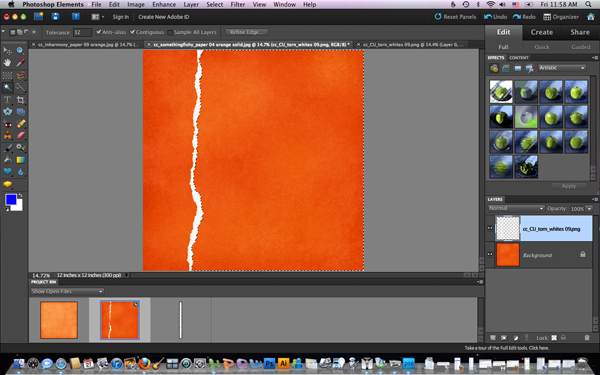Open the Artistic effects category dropdown
The width and height of the screenshot is (600, 375).
pos(562,68)
